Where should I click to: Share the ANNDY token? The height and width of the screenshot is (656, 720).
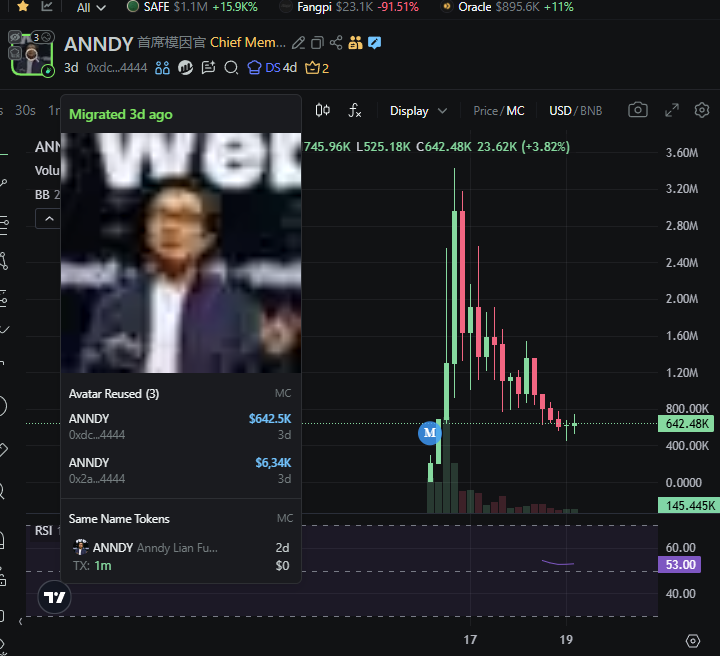pyautogui.click(x=336, y=43)
